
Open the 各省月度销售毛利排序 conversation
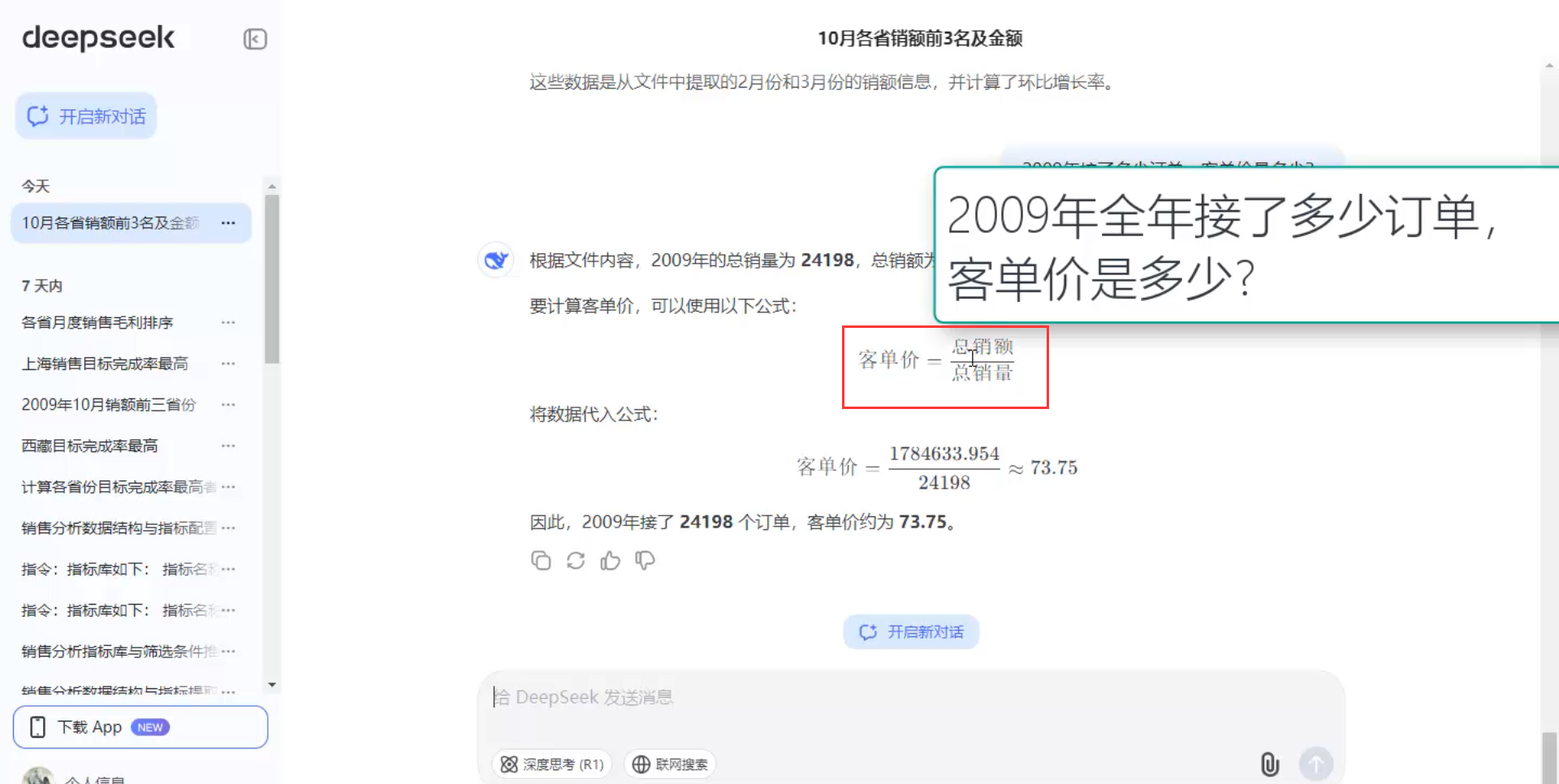[97, 322]
